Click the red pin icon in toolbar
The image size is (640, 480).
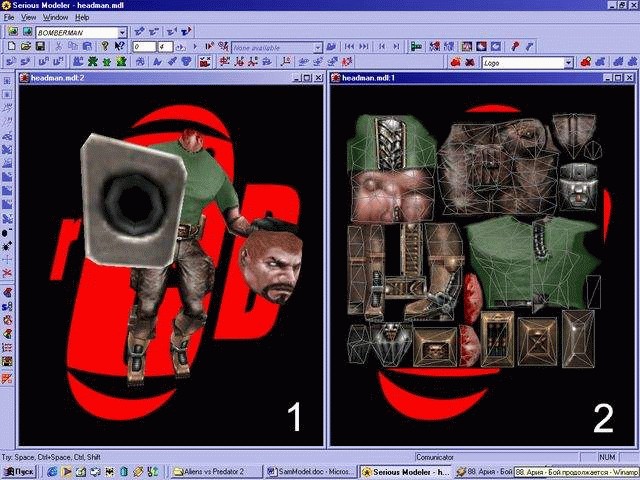(515, 47)
